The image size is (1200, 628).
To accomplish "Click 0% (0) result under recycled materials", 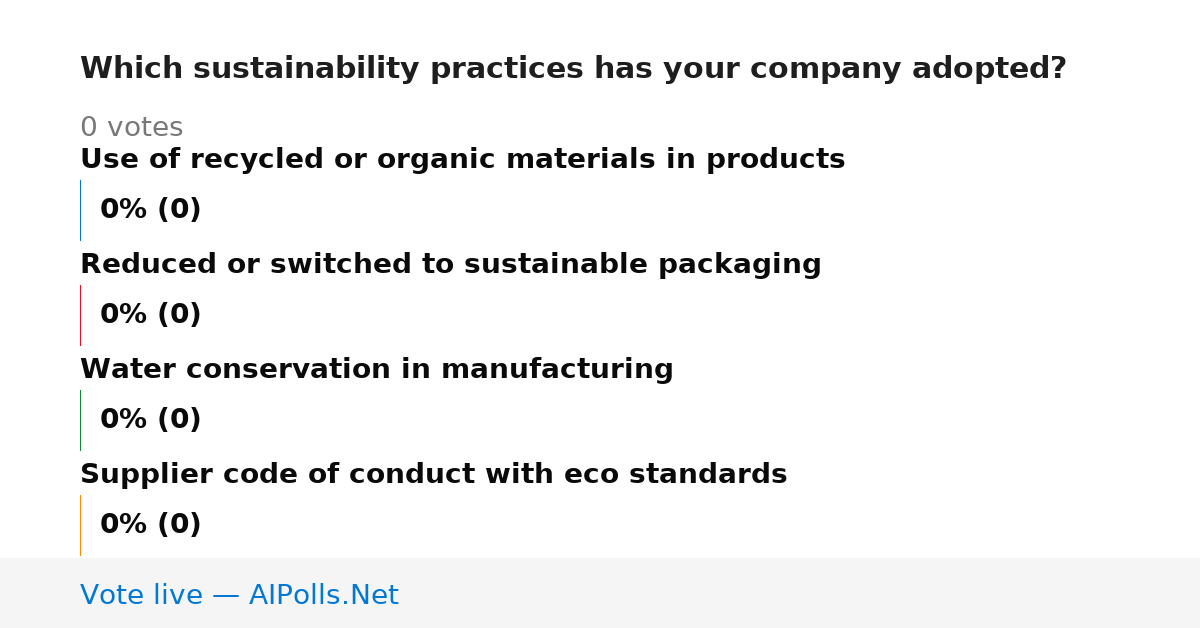I will pyautogui.click(x=150, y=210).
